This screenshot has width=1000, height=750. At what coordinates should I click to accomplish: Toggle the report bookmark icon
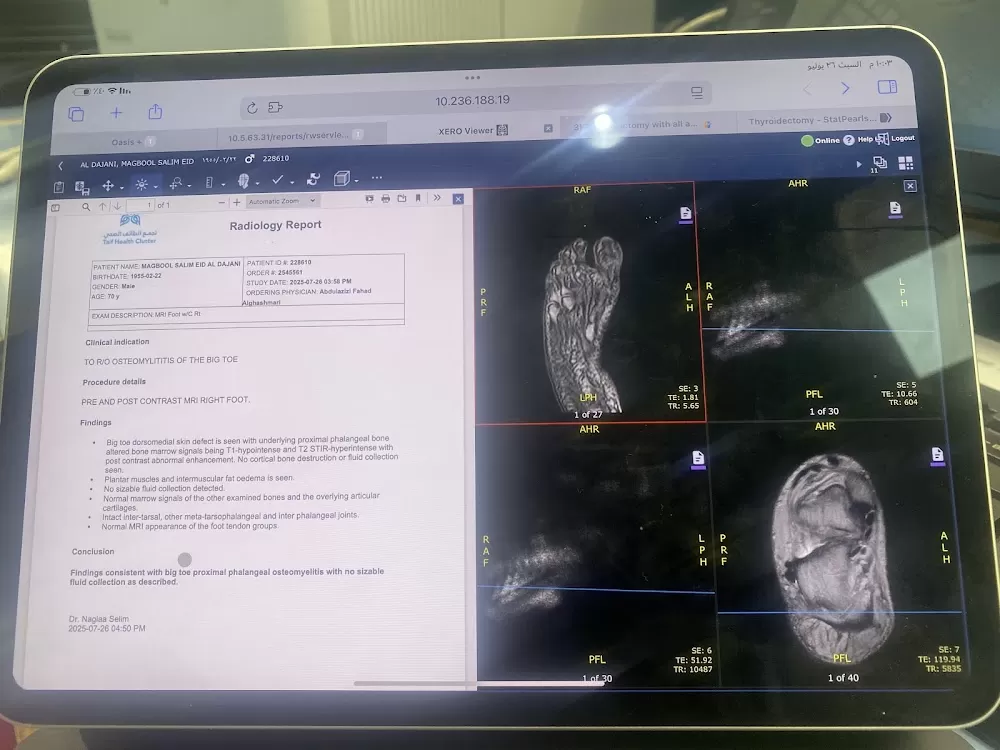[x=418, y=198]
